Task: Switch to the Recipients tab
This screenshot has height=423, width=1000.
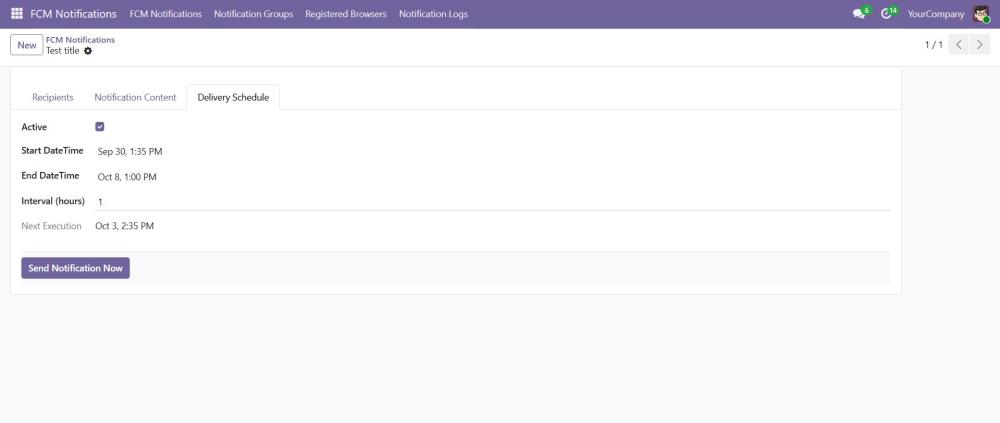Action: tap(52, 97)
